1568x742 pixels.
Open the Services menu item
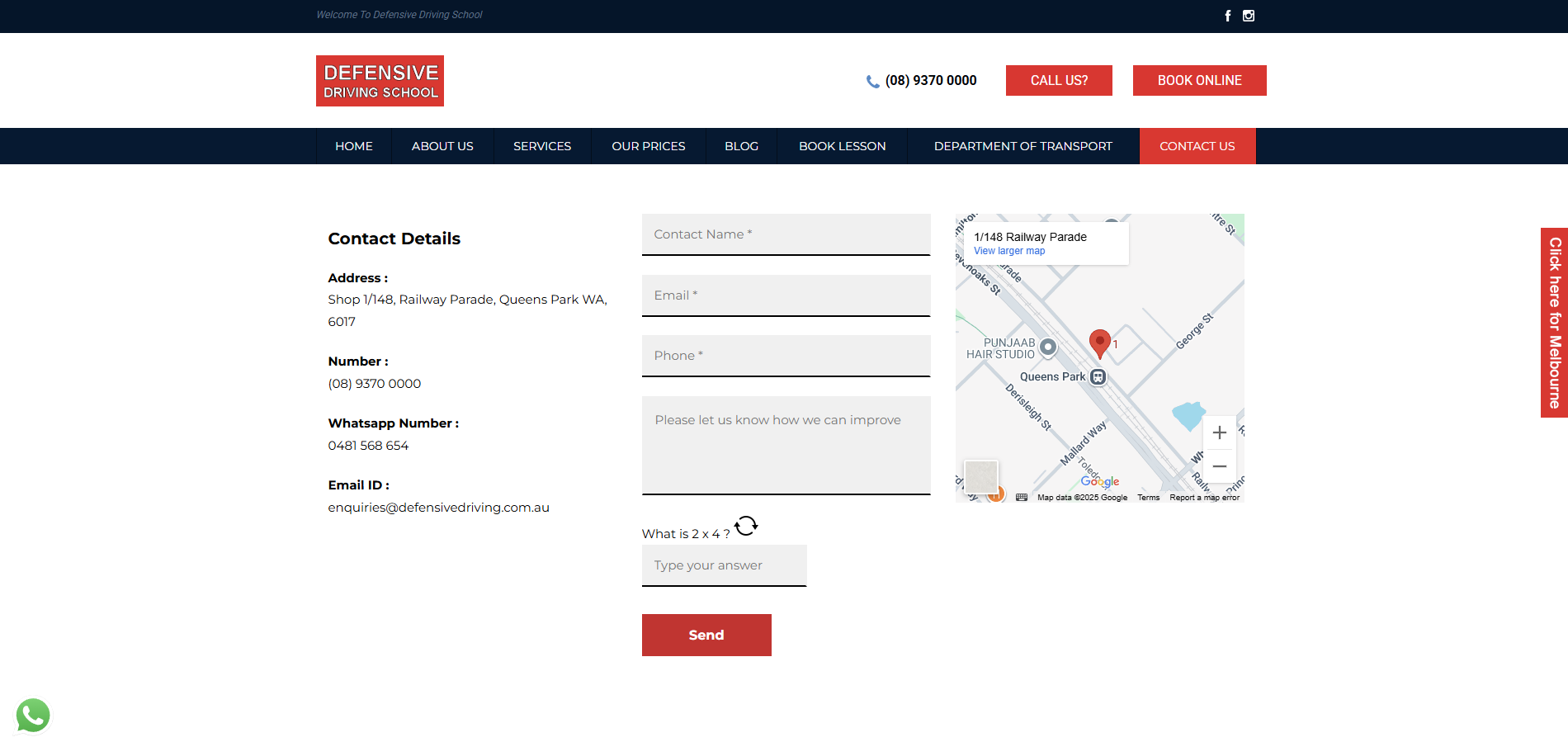pyautogui.click(x=542, y=146)
